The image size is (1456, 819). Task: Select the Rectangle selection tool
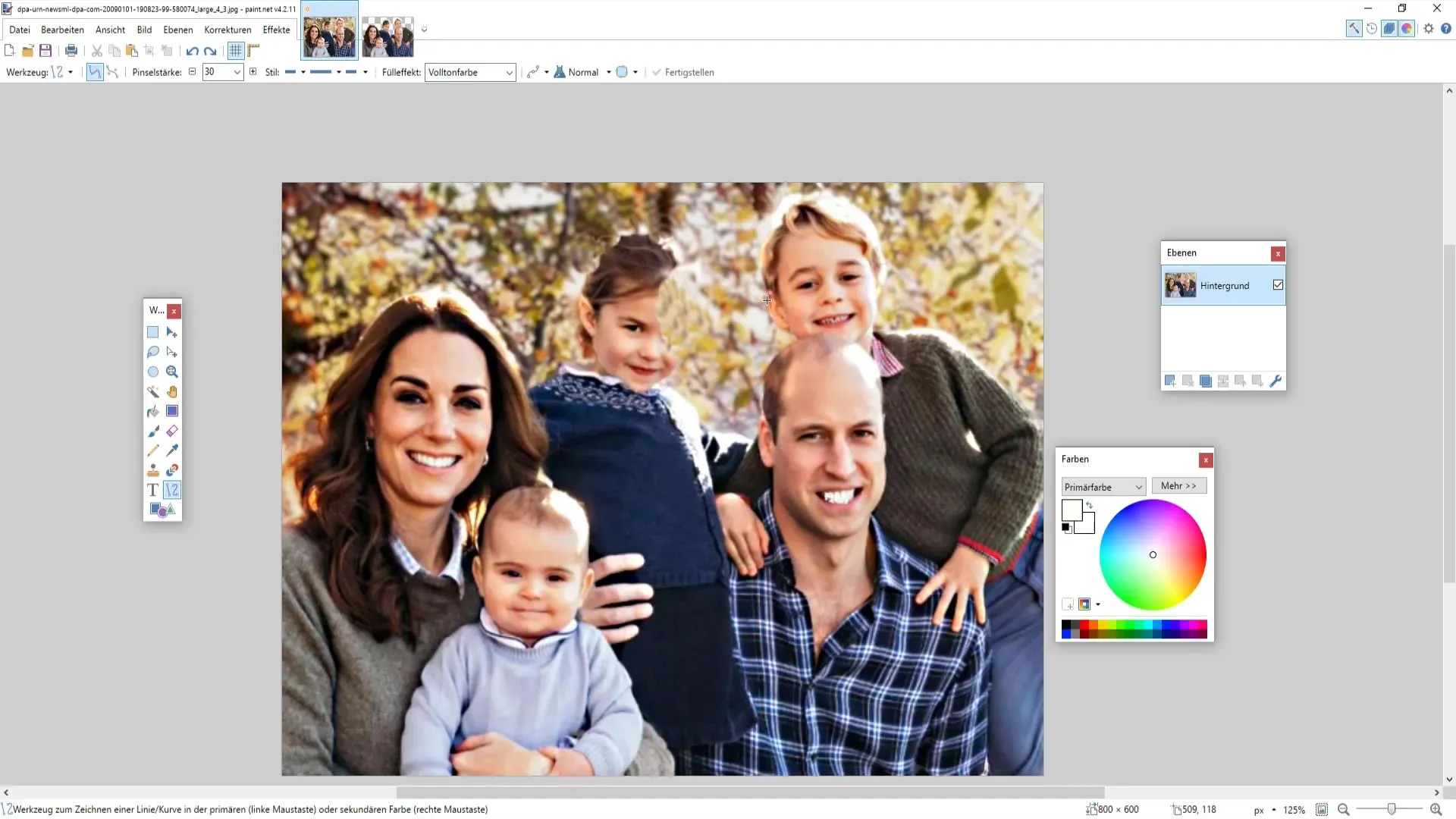coord(152,332)
